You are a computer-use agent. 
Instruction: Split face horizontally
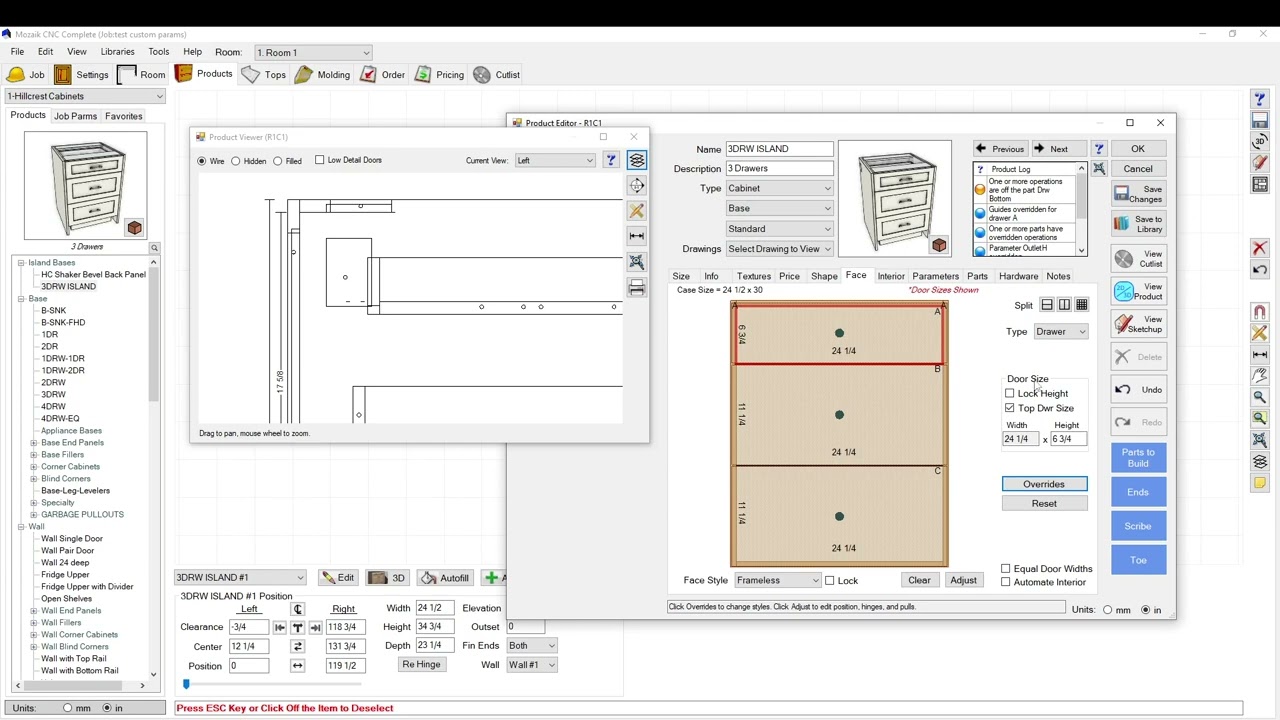pos(1047,305)
